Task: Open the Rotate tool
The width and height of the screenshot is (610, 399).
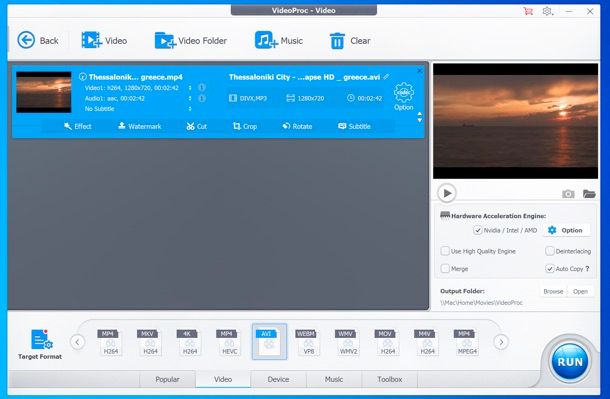Action: click(297, 126)
